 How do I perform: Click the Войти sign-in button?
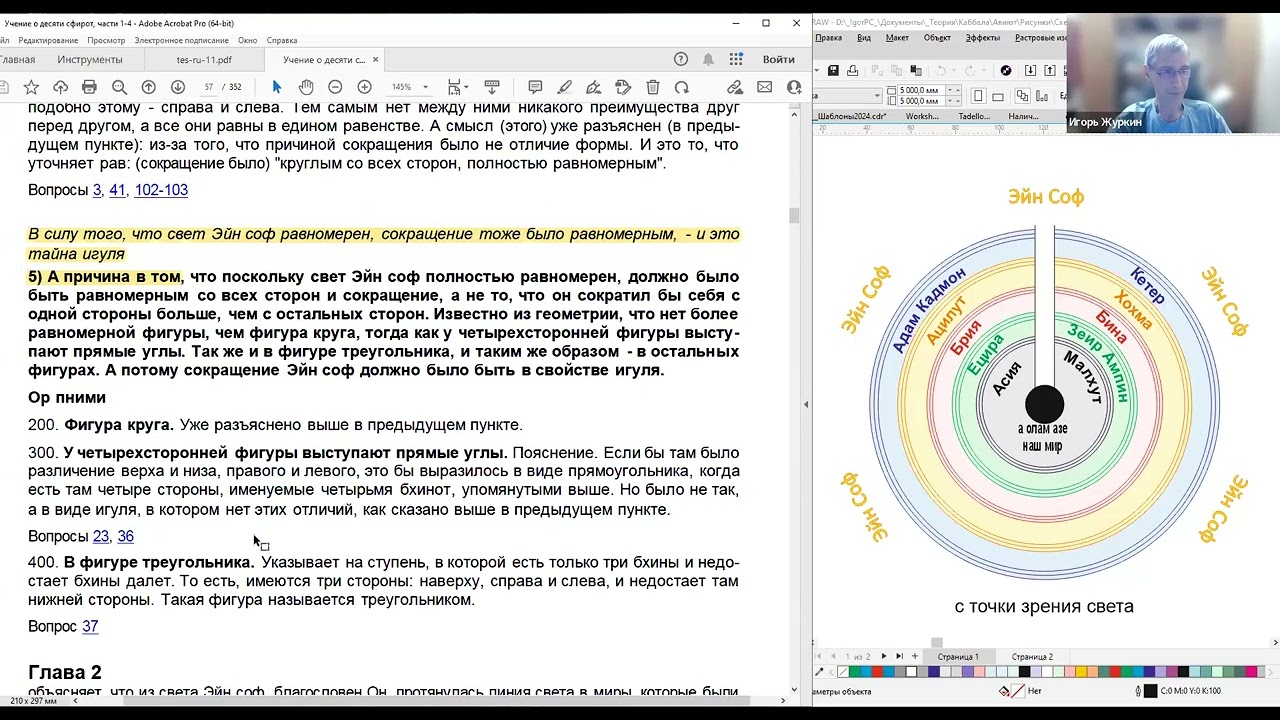point(779,59)
